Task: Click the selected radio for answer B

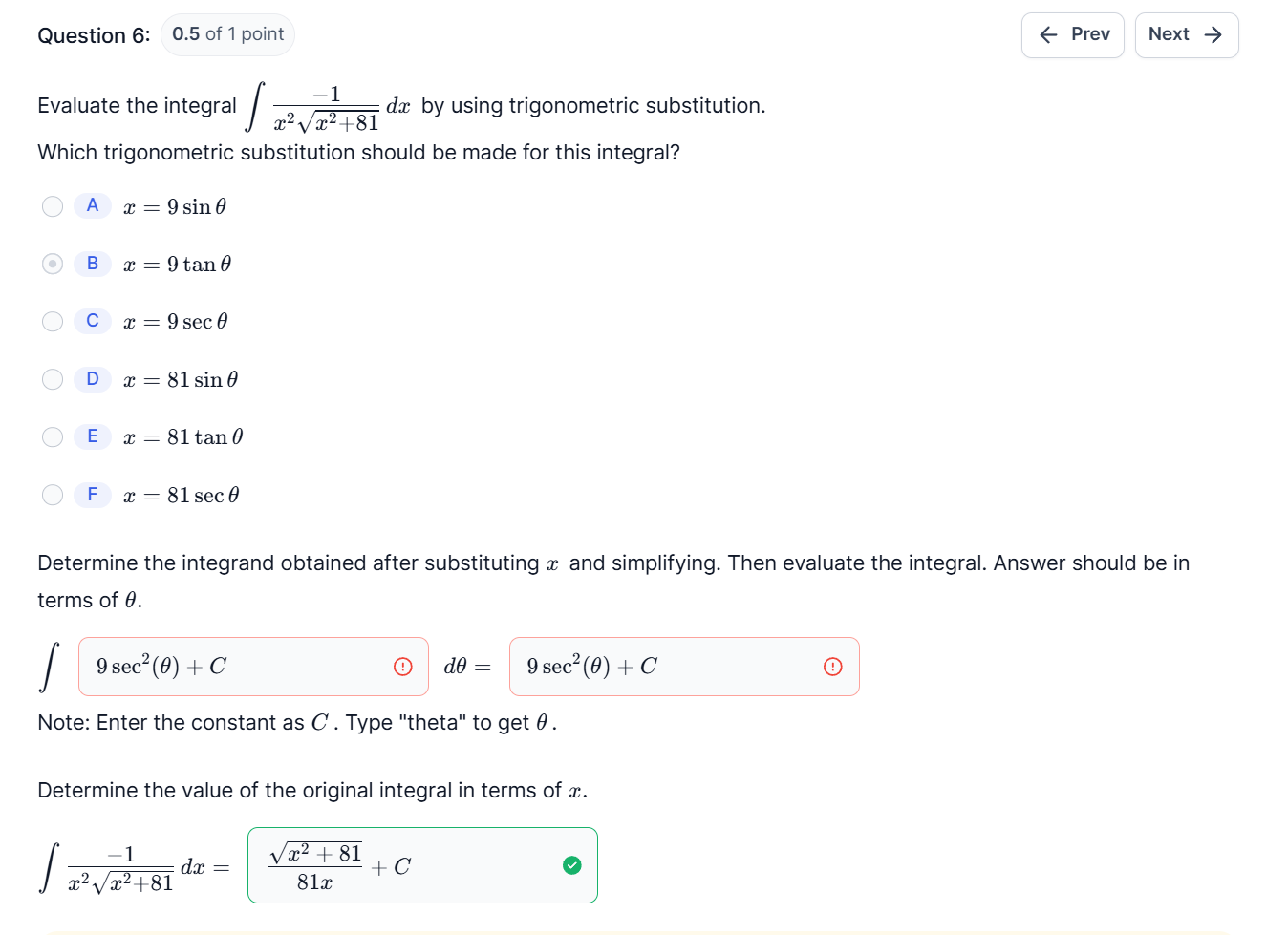Action: point(53,264)
